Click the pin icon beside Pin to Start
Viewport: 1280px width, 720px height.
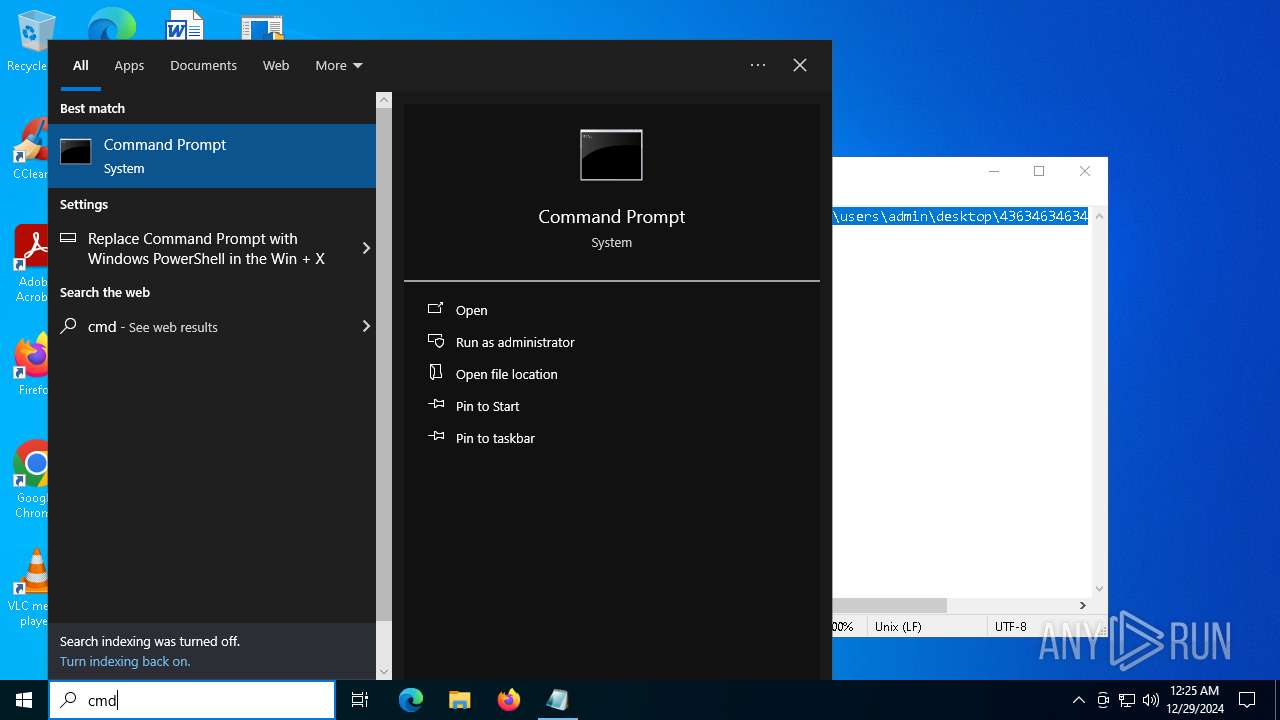(x=436, y=404)
